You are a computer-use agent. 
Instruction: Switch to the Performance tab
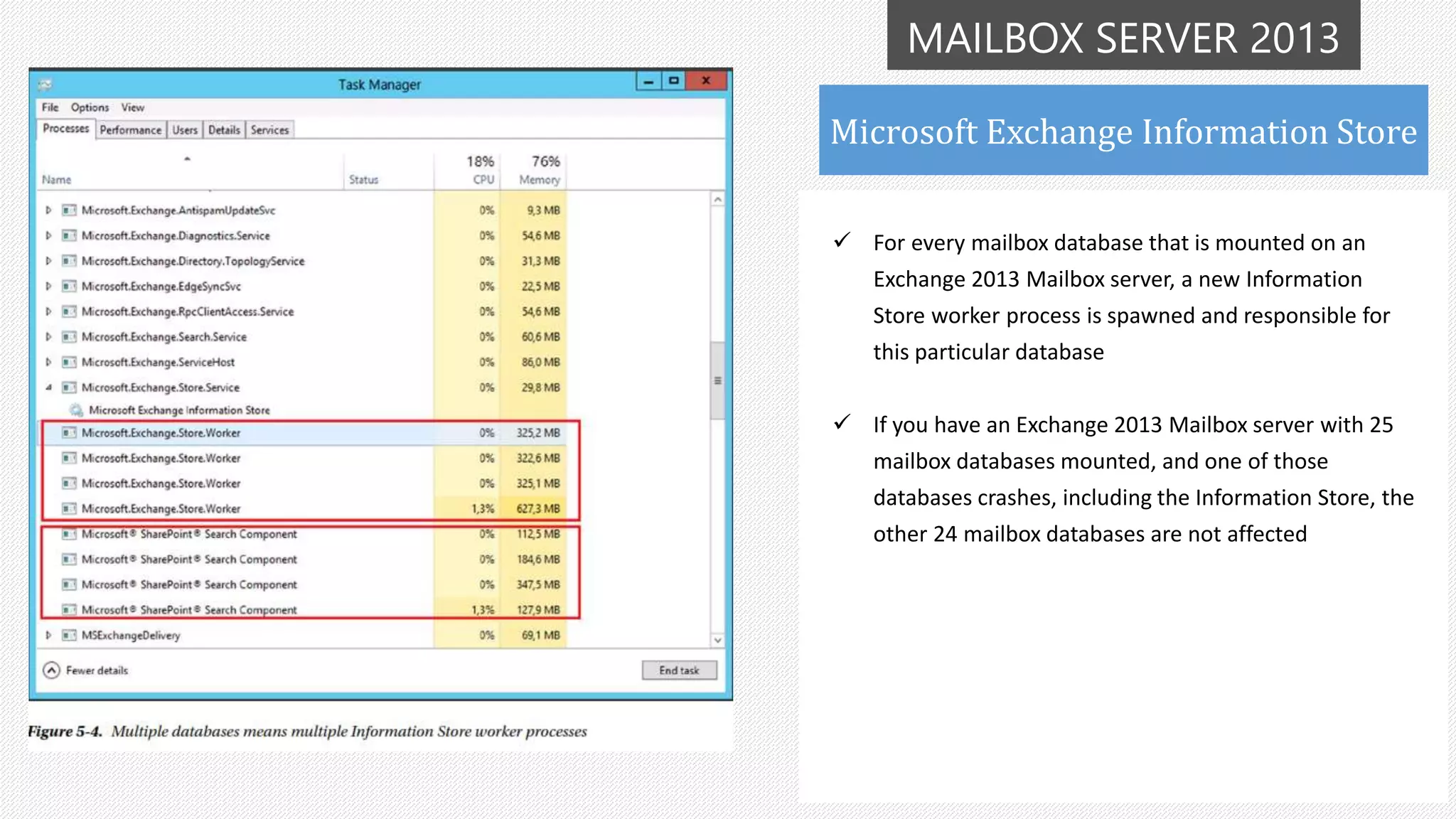pyautogui.click(x=131, y=130)
